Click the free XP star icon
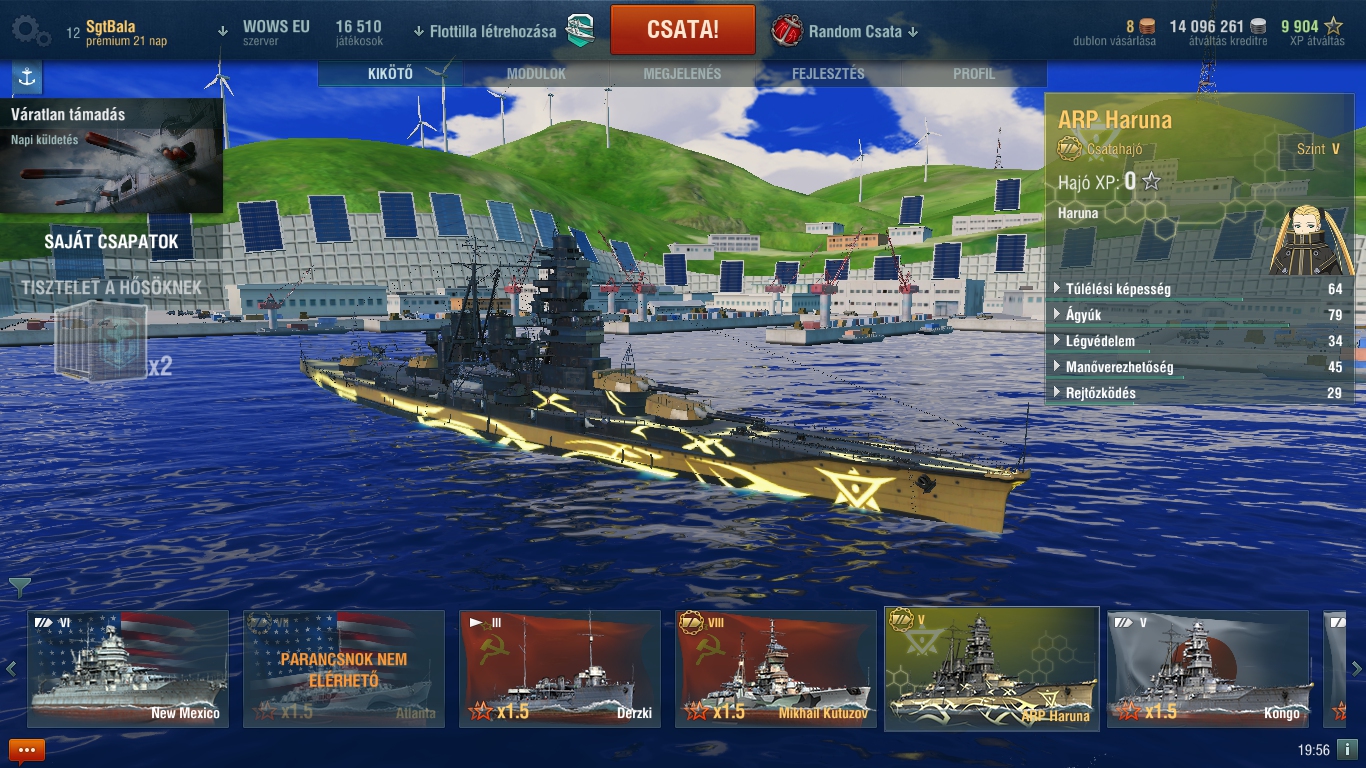 [x=1334, y=27]
